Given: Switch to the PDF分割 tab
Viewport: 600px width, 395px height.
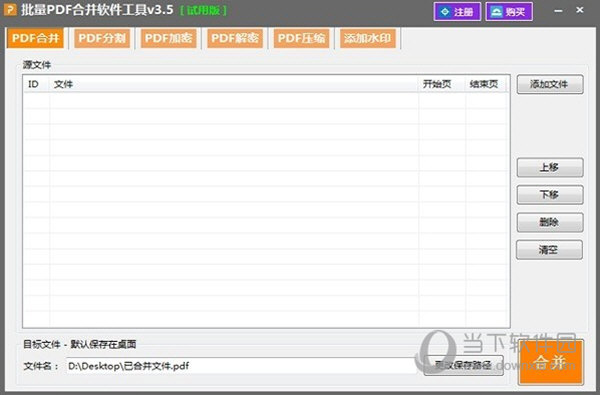Looking at the screenshot, I should 102,38.
